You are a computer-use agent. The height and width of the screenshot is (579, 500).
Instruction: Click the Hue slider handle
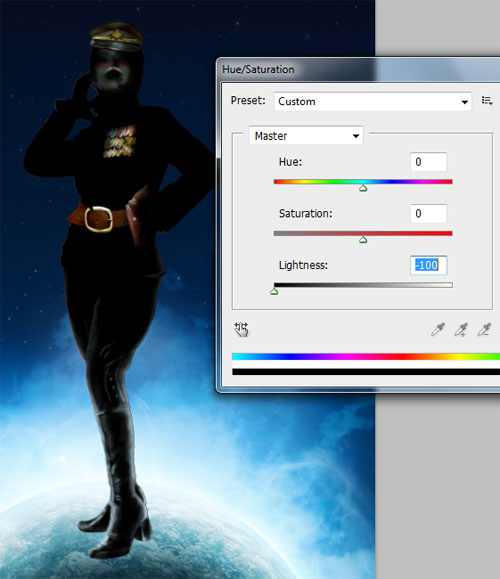click(363, 188)
